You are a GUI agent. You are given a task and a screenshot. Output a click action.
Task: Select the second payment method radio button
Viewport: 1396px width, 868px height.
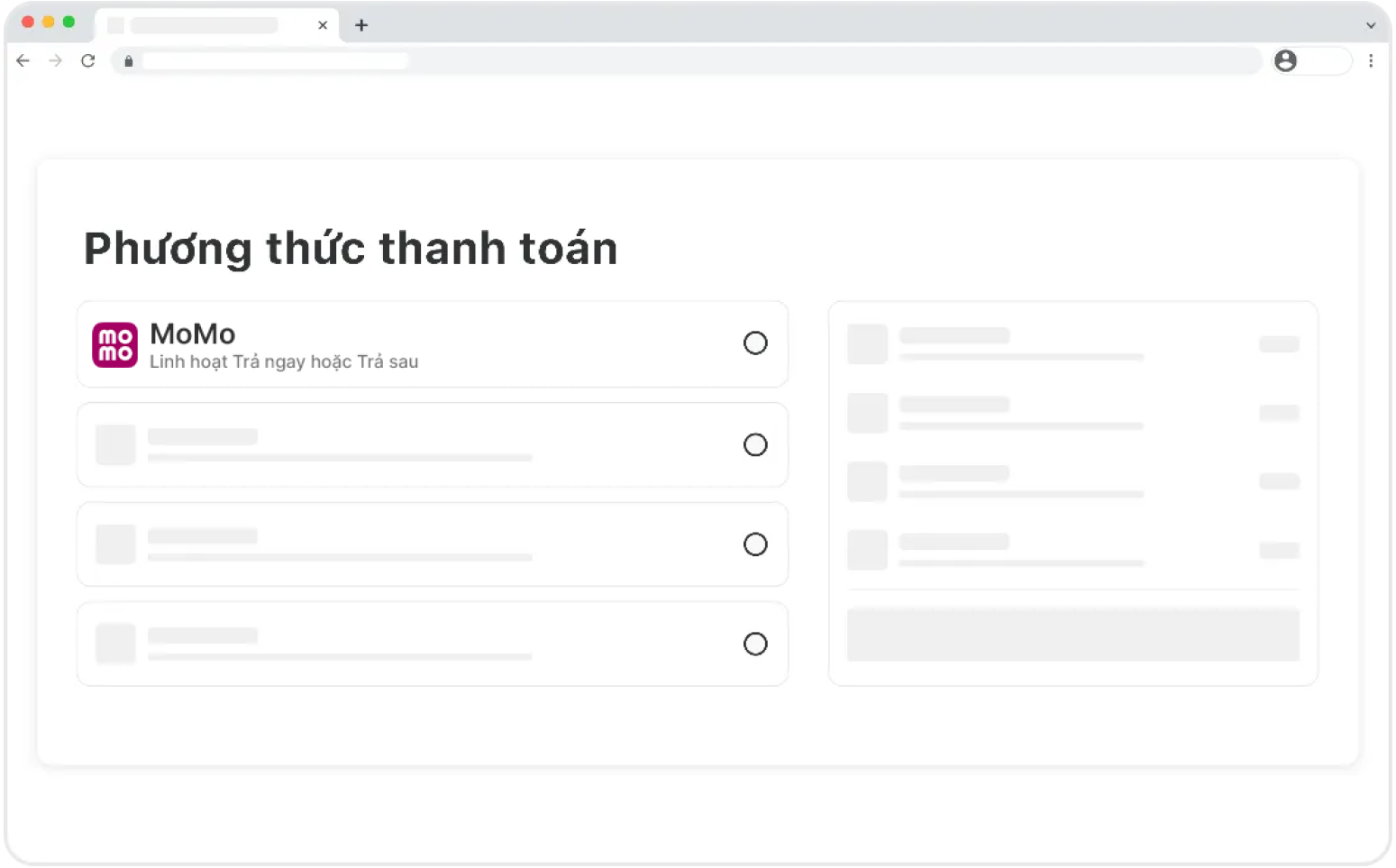755,444
